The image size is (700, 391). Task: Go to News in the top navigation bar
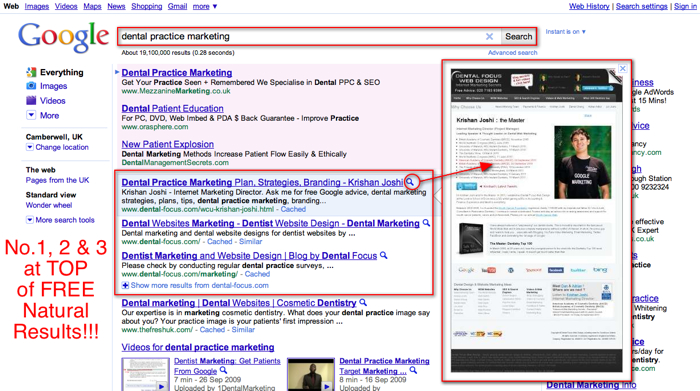pyautogui.click(x=116, y=6)
